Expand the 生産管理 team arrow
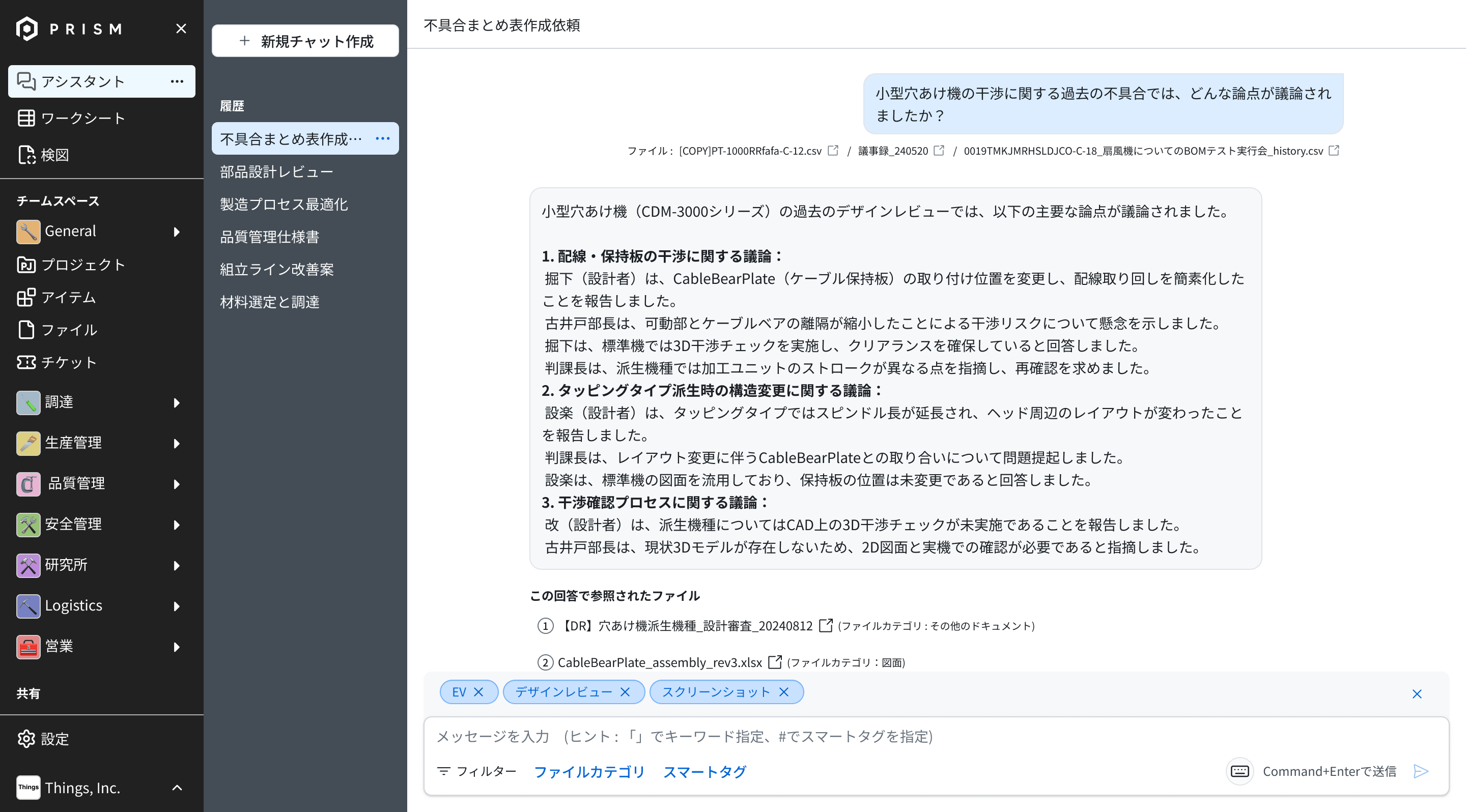The image size is (1466, 812). point(177,443)
